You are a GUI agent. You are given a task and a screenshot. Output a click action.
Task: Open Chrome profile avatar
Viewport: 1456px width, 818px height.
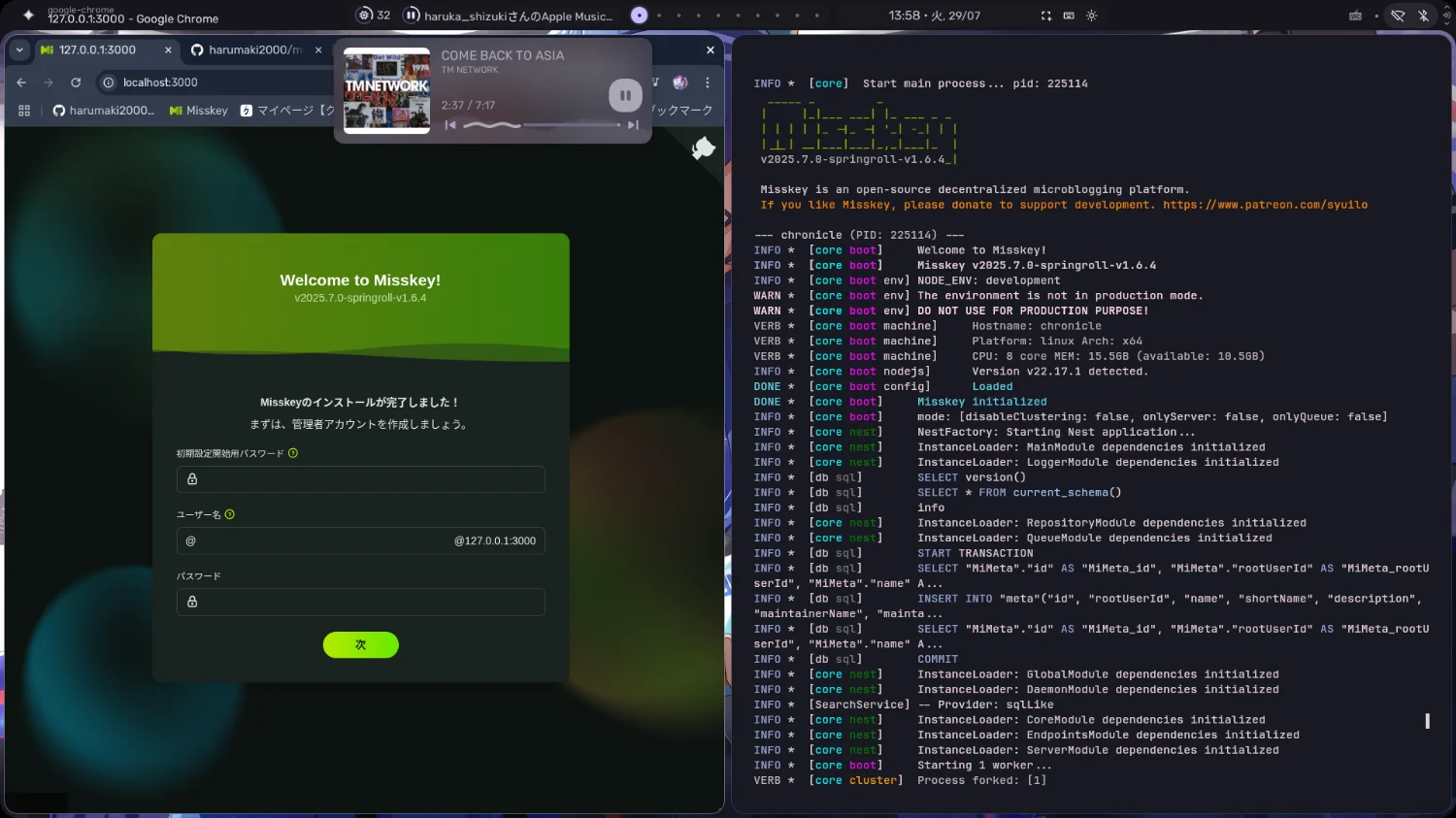pyautogui.click(x=680, y=82)
